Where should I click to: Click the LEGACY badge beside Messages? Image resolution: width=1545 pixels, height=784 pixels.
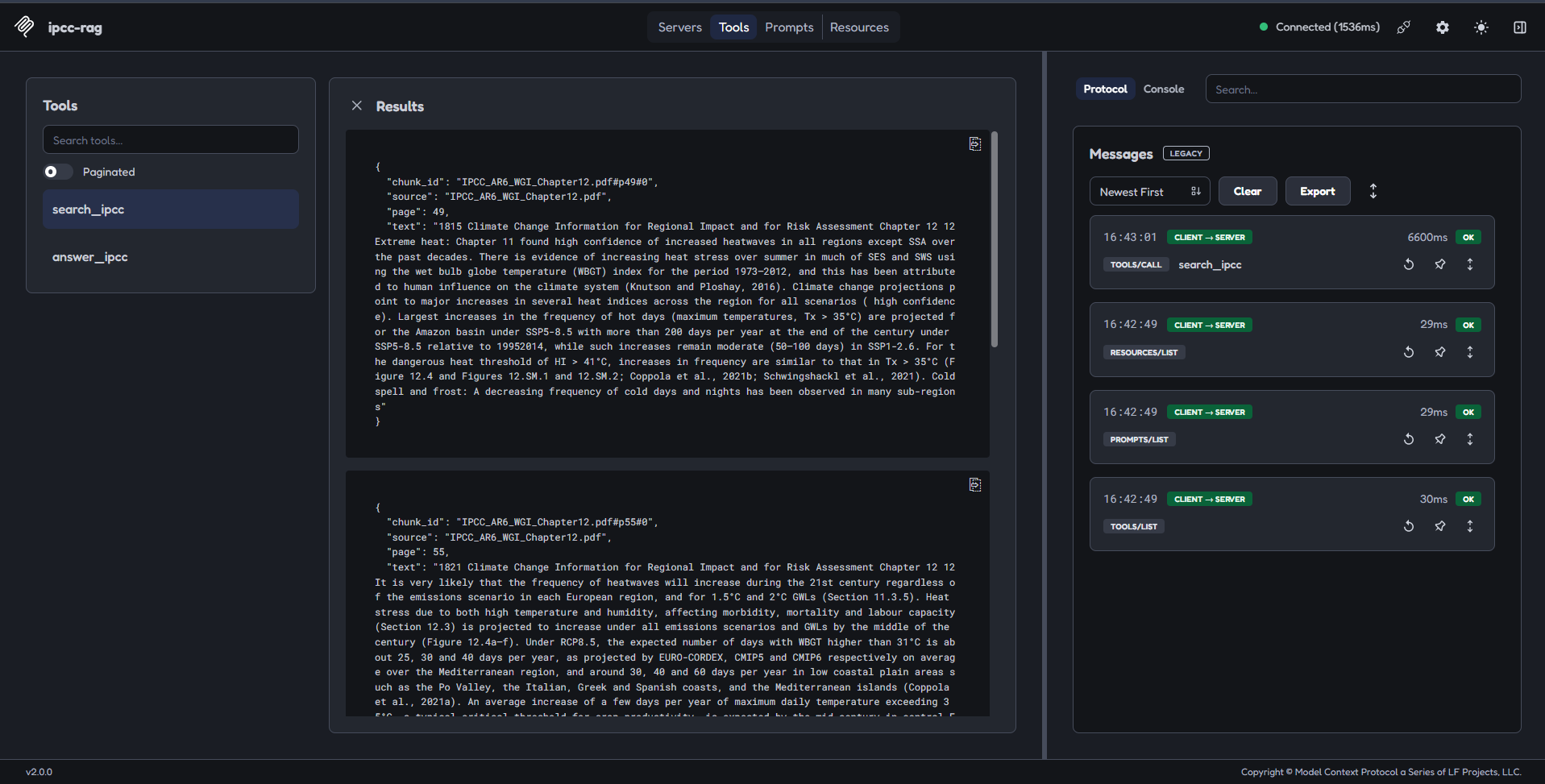coord(1186,153)
